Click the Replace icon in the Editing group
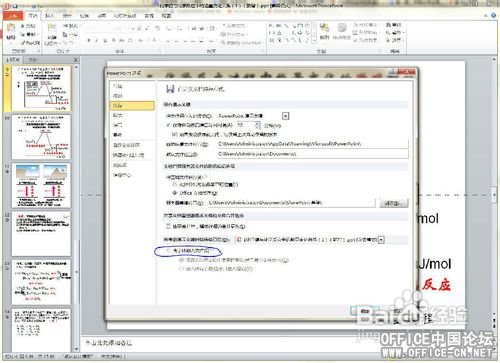Screen dimensions: 500x363 tap(389, 32)
